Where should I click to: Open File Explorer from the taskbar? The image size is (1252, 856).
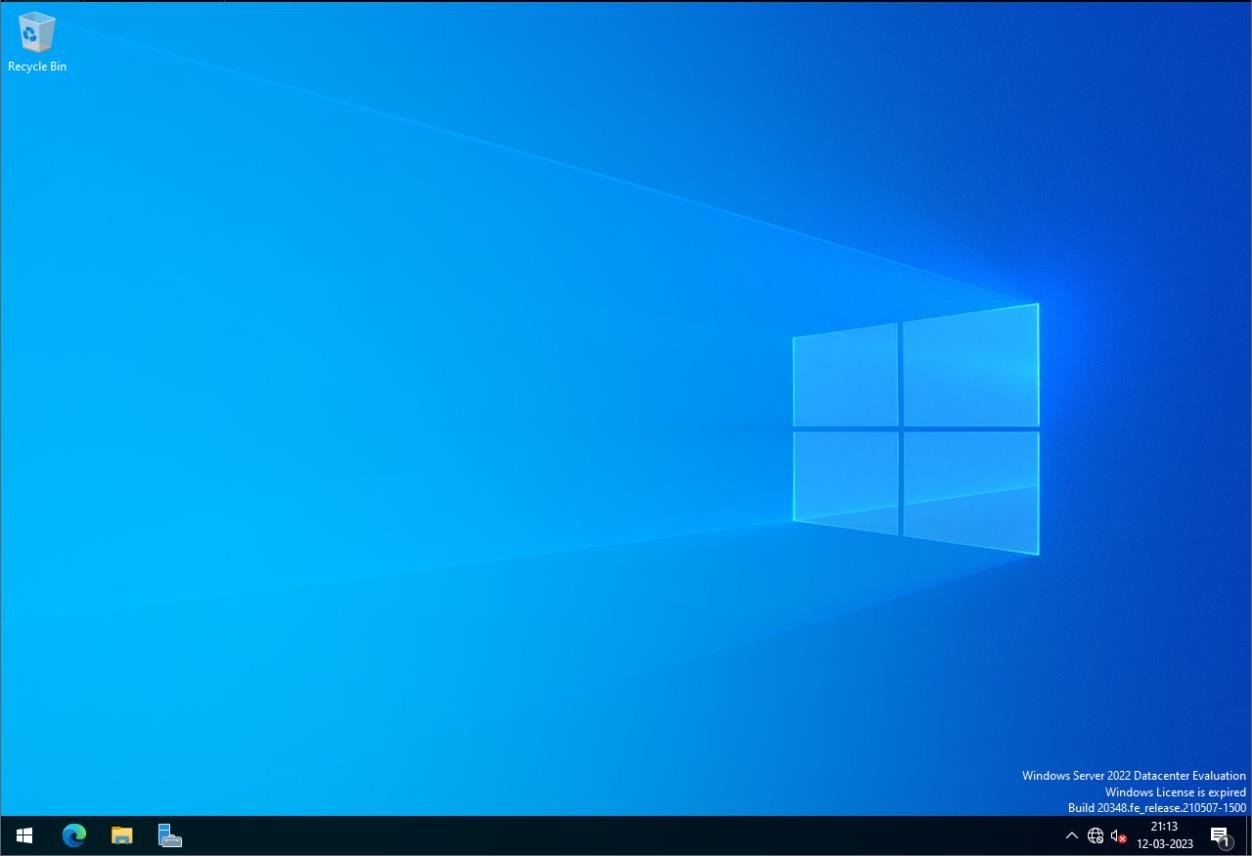click(x=122, y=836)
